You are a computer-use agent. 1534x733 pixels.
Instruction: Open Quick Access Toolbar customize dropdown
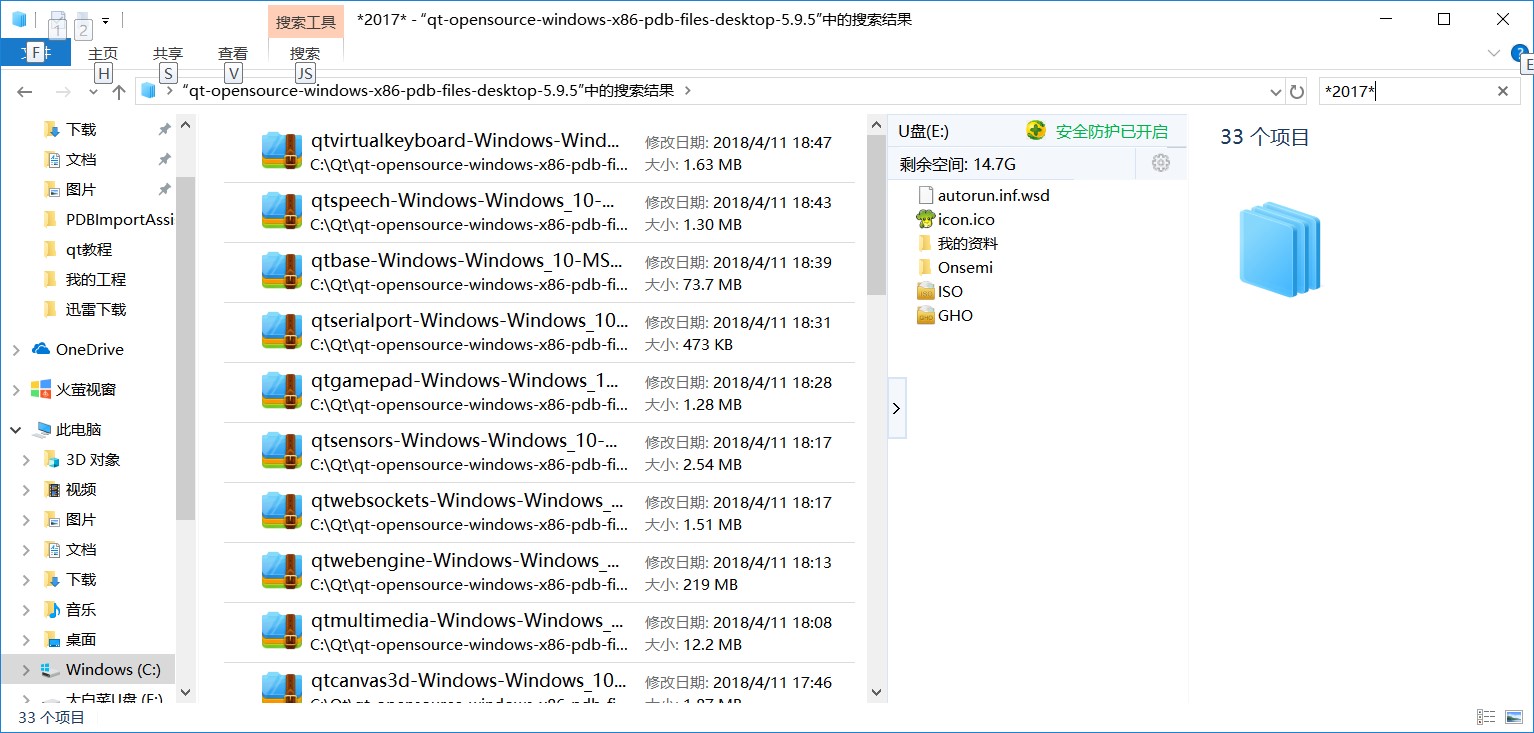coord(105,19)
